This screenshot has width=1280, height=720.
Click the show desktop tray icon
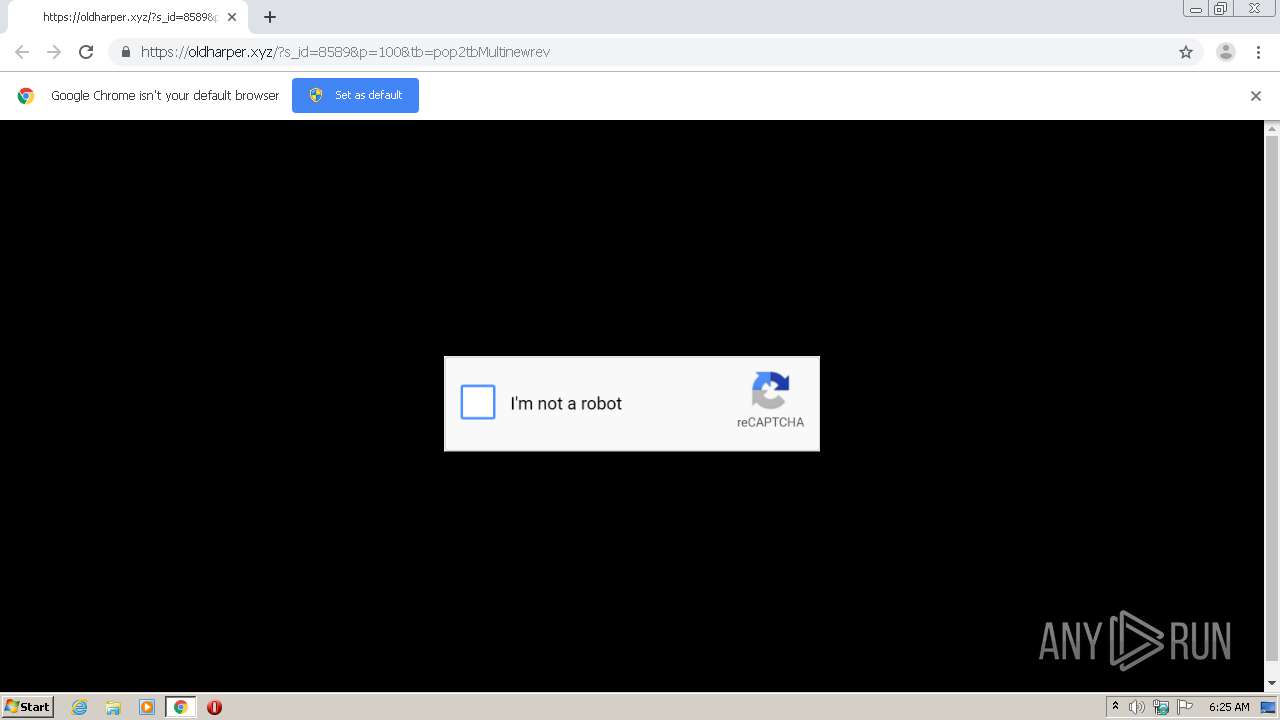click(x=1268, y=707)
